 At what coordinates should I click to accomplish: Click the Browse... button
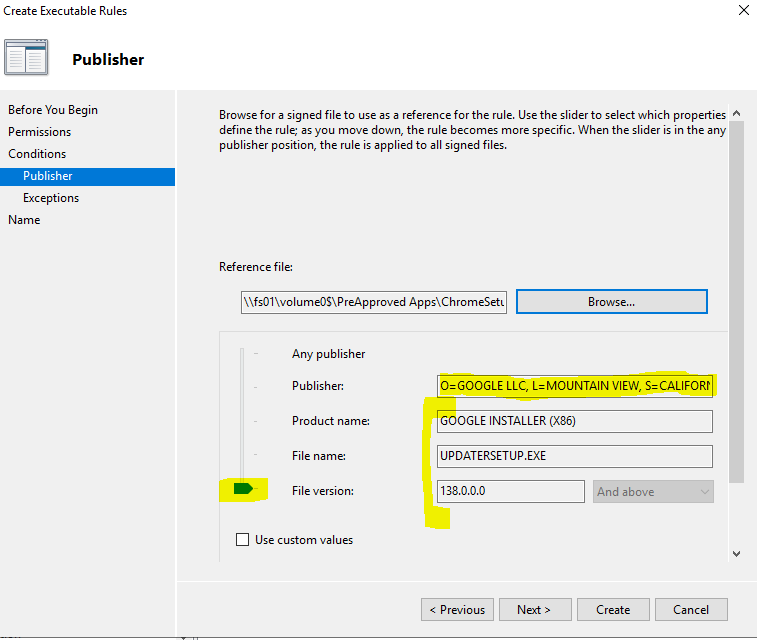coord(612,302)
